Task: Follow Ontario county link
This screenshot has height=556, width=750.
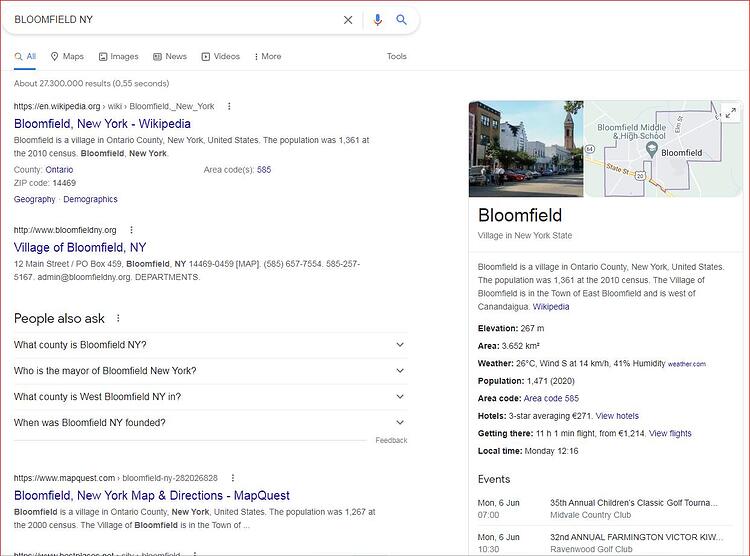Action: tap(59, 170)
